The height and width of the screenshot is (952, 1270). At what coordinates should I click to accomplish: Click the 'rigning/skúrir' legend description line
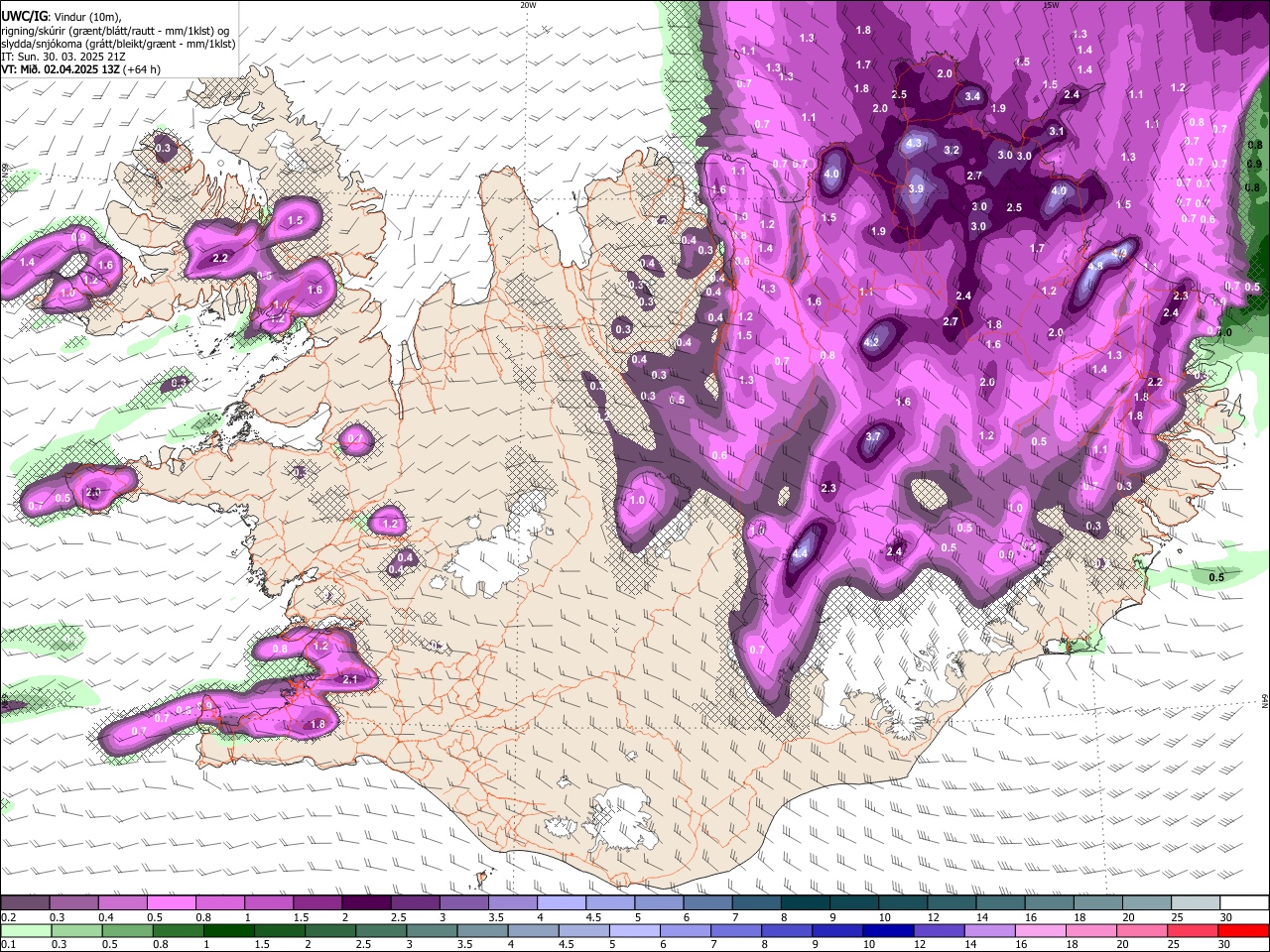[115, 31]
